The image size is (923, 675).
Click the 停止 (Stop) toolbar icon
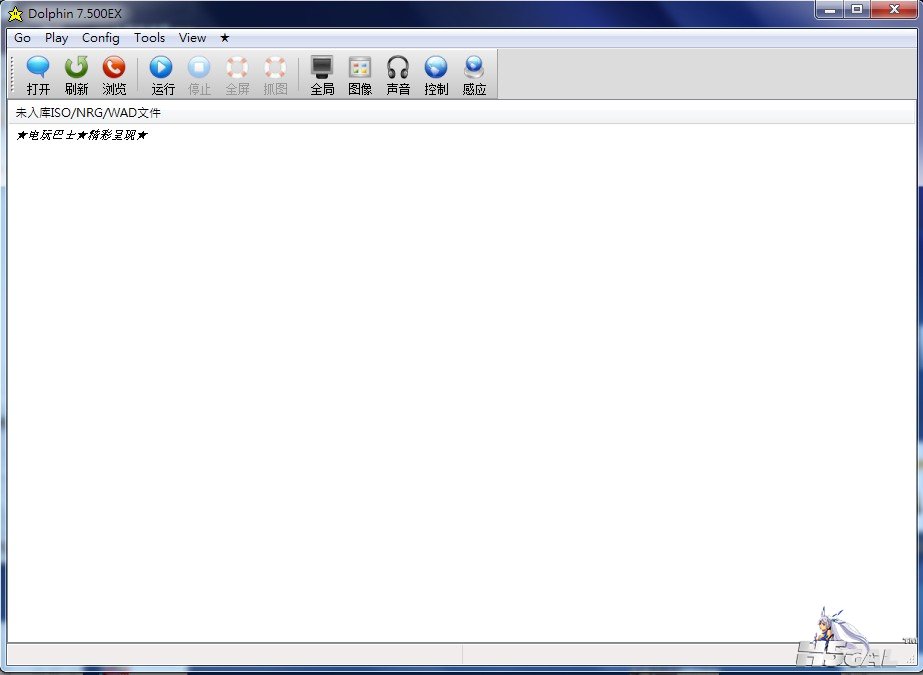200,75
